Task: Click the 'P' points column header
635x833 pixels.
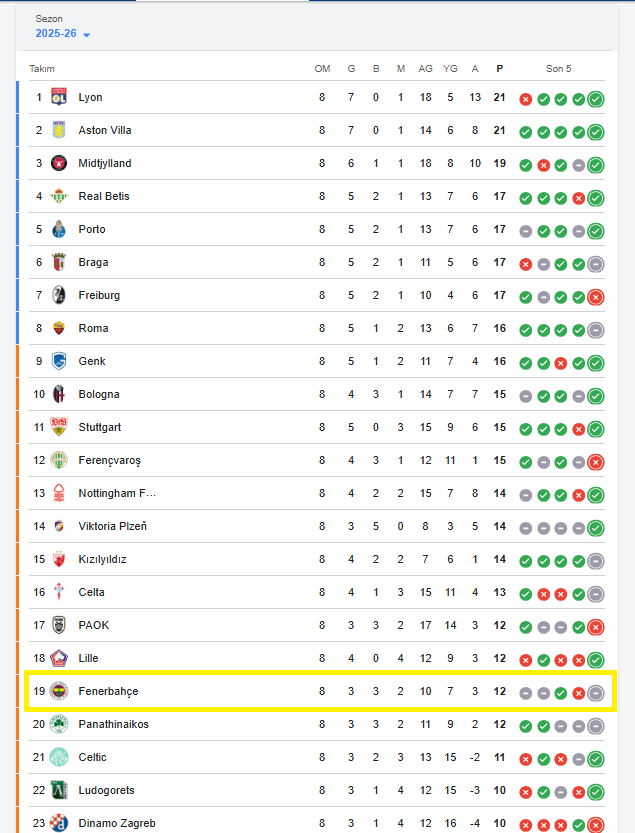Action: 500,68
